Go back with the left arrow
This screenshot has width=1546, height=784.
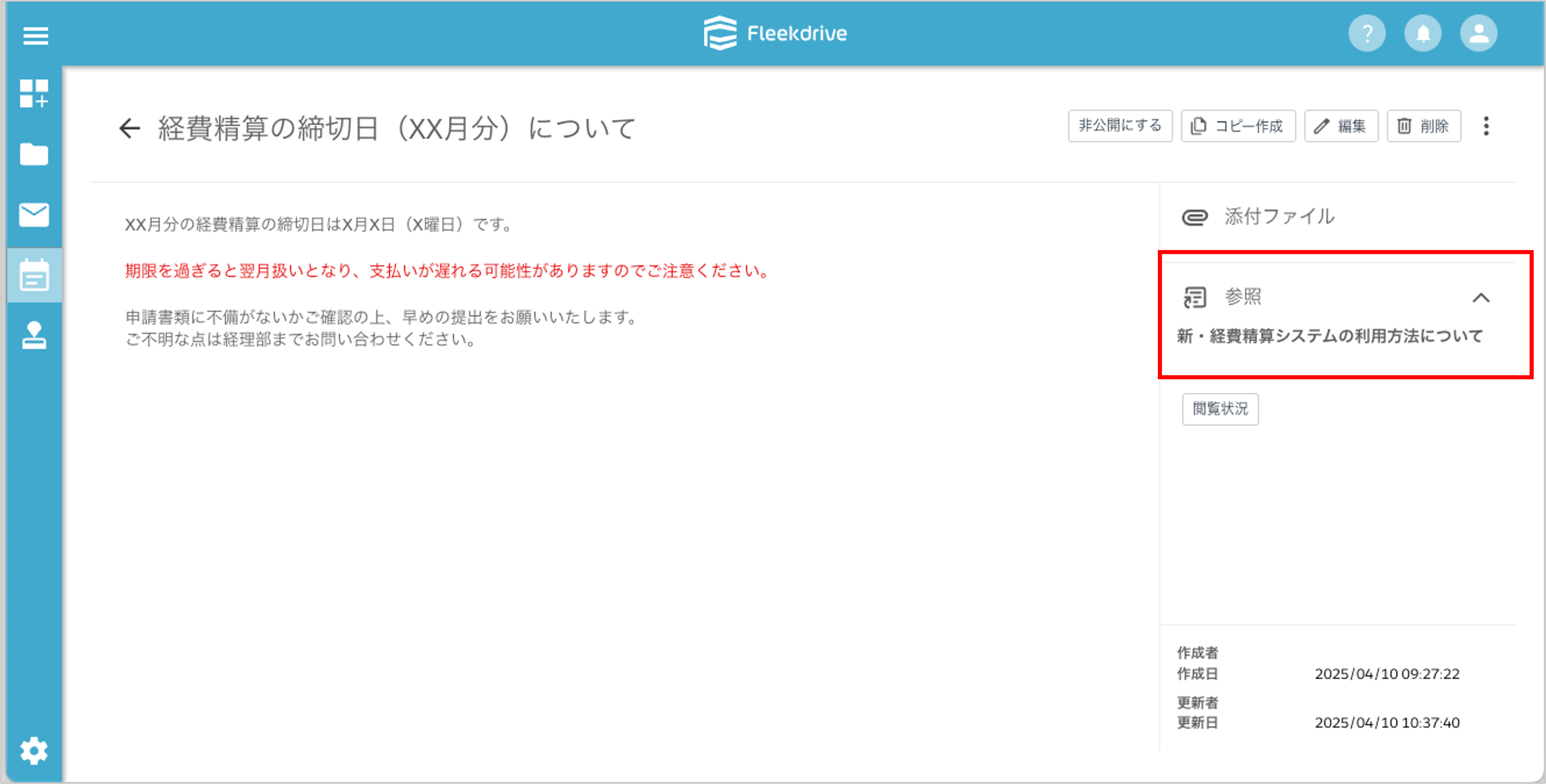[130, 128]
